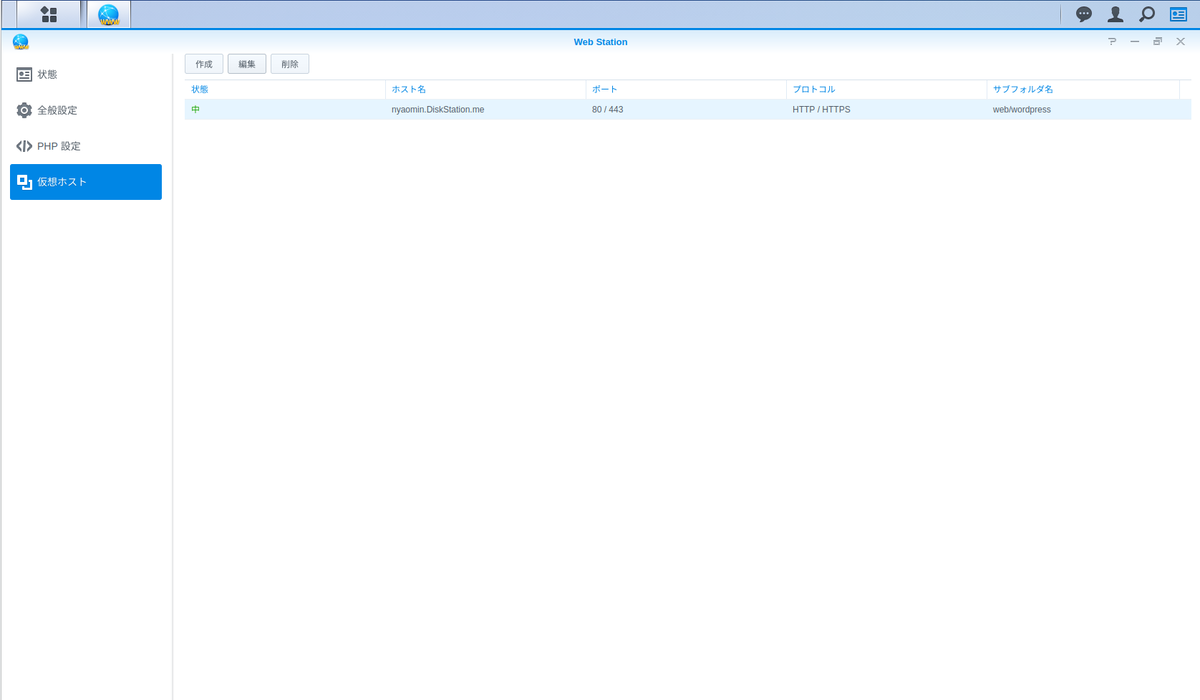The width and height of the screenshot is (1200, 700).
Task: Open the user account options icon
Action: (1115, 14)
